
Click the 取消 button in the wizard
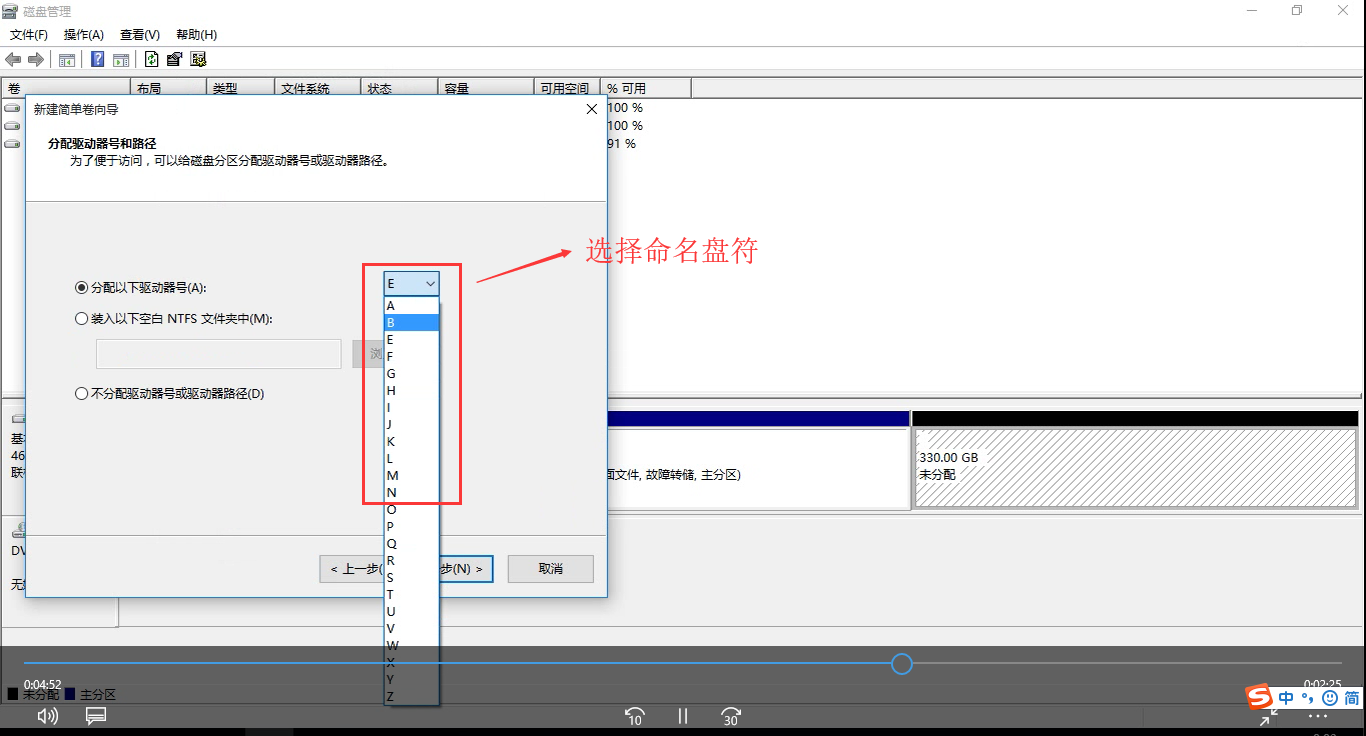550,569
